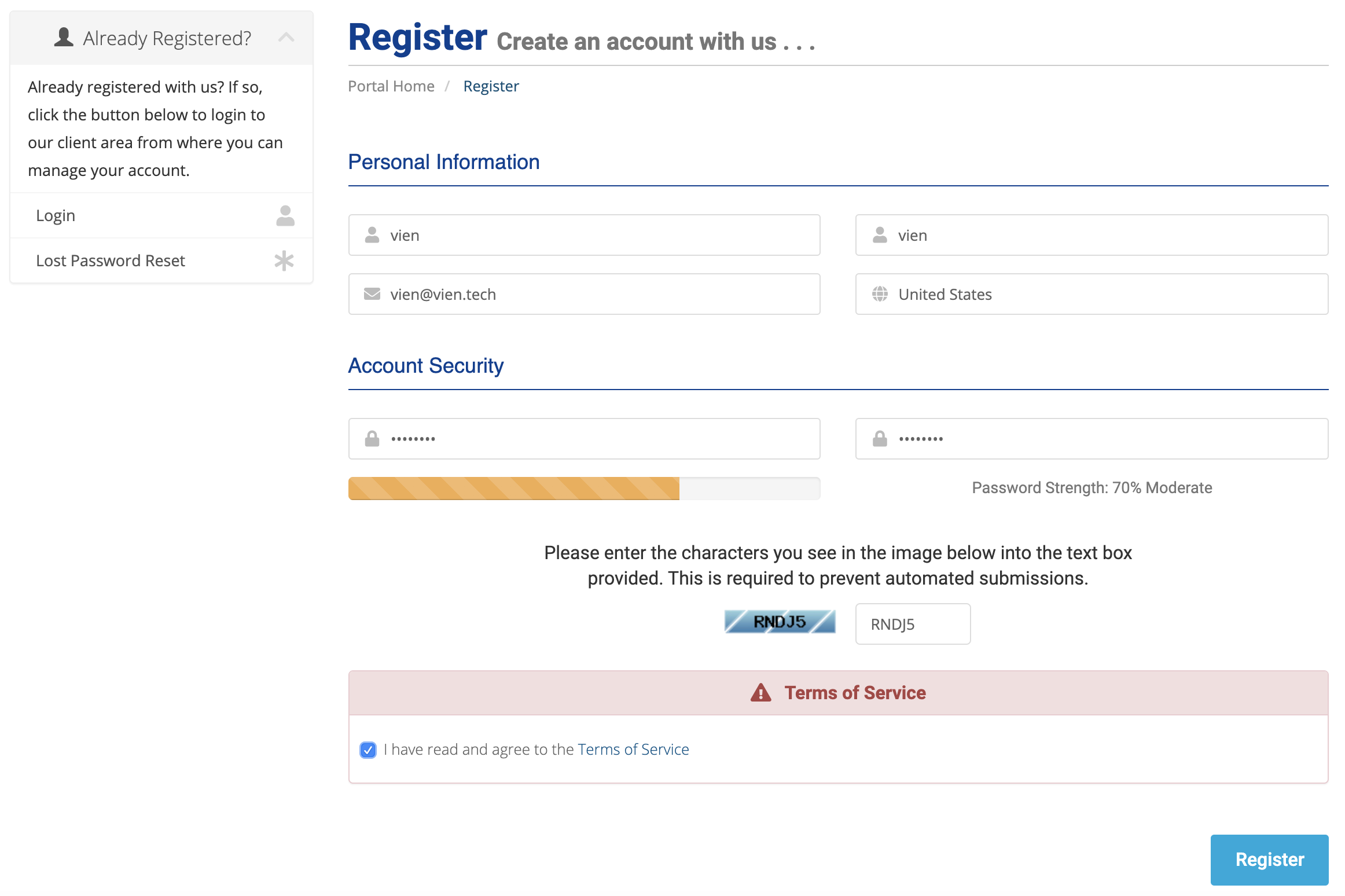Click the asterisk icon beside Lost Password Reset
Image resolution: width=1345 pixels, height=896 pixels.
tap(284, 261)
